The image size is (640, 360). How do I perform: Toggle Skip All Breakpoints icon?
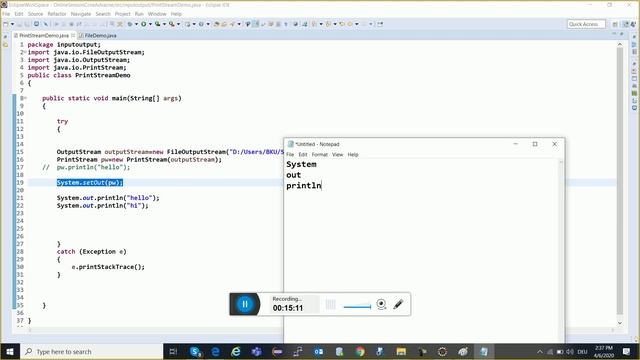[46, 24]
